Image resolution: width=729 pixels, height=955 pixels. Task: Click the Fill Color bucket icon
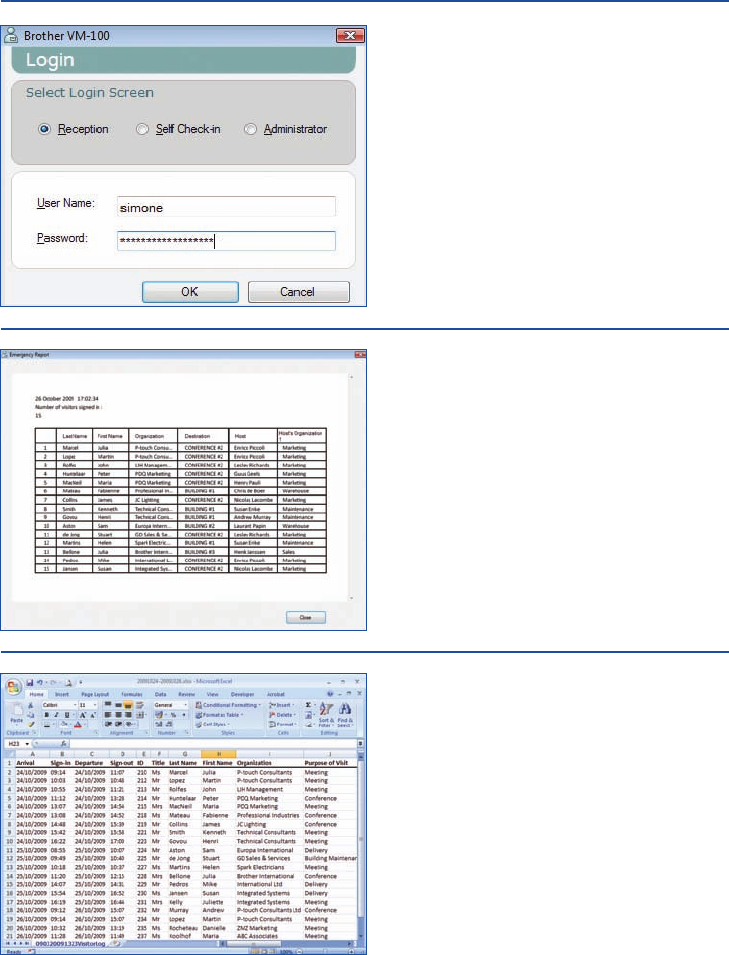[64, 725]
